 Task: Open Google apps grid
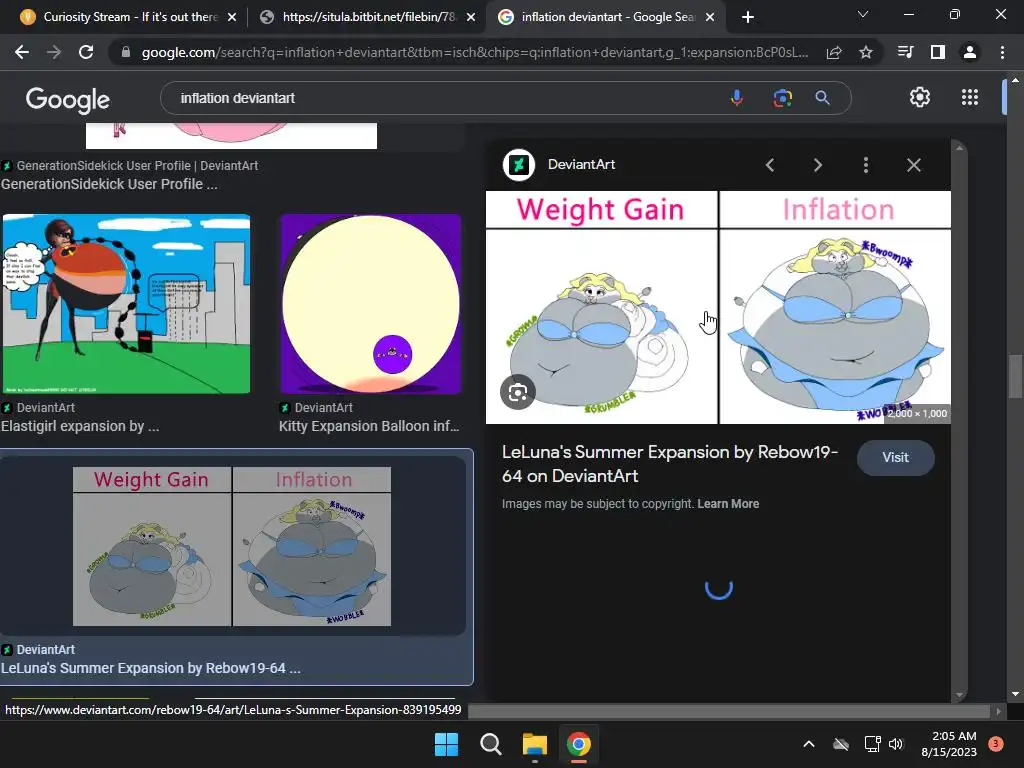[970, 97]
